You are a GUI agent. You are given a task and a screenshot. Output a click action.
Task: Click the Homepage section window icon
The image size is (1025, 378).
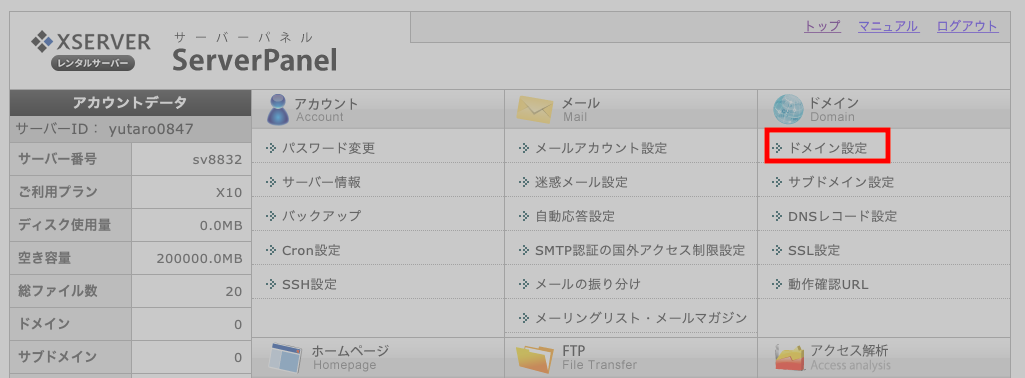coord(286,357)
